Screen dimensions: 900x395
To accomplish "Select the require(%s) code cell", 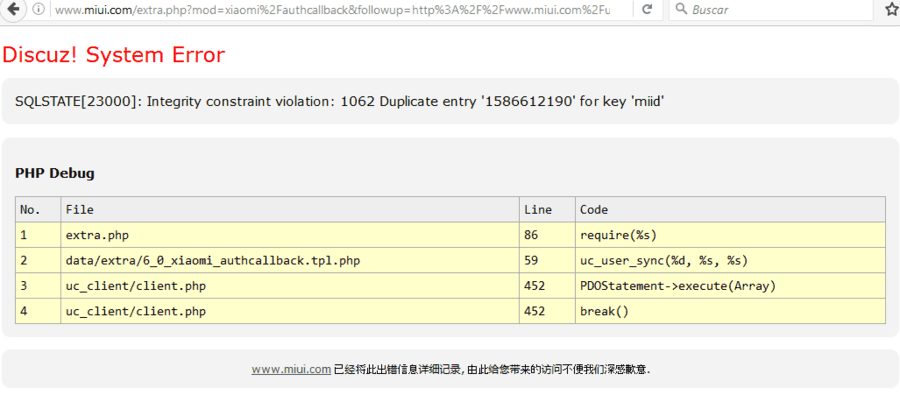I will point(730,235).
